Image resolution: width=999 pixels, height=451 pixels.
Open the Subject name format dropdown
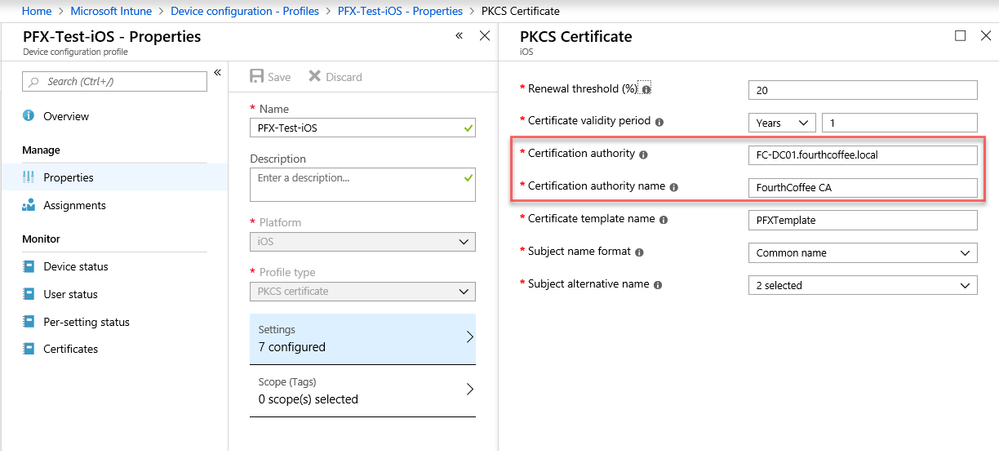coord(863,253)
